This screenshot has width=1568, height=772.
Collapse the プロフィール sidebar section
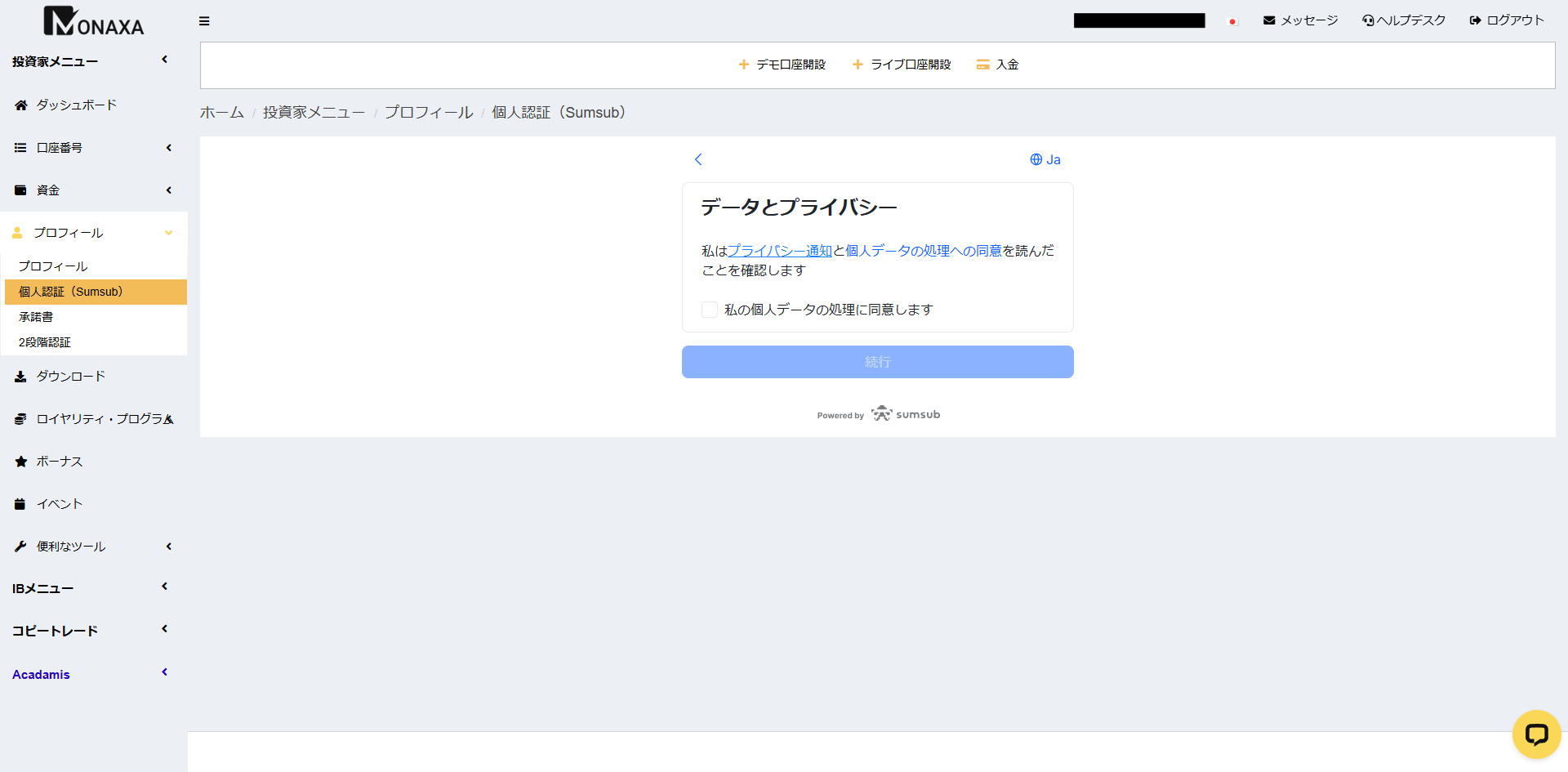point(93,233)
